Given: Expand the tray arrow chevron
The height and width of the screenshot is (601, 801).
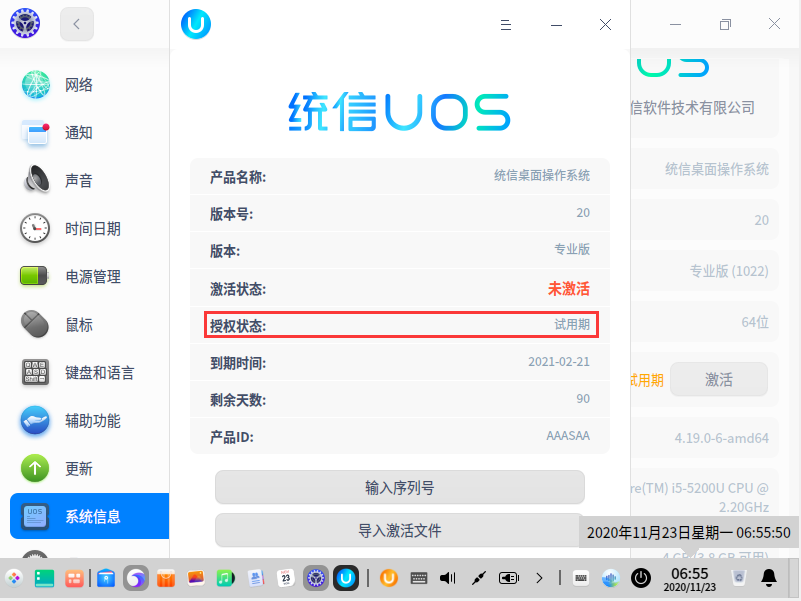Looking at the screenshot, I should (x=539, y=578).
